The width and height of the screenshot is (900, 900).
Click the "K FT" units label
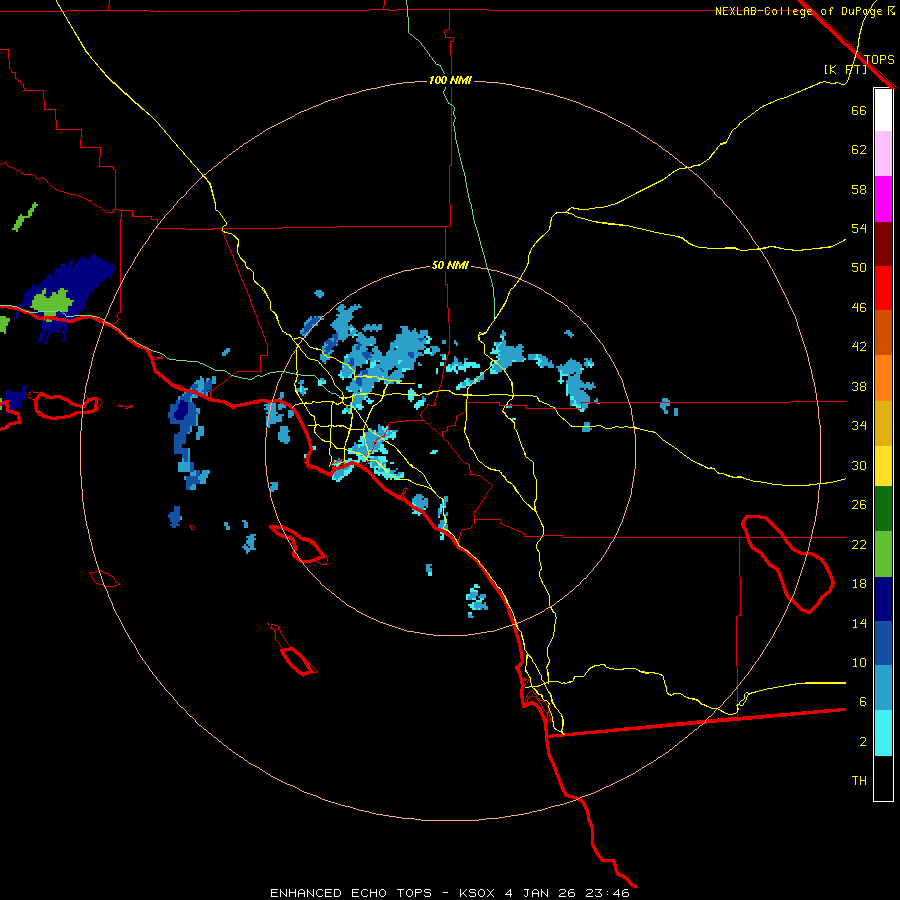845,69
